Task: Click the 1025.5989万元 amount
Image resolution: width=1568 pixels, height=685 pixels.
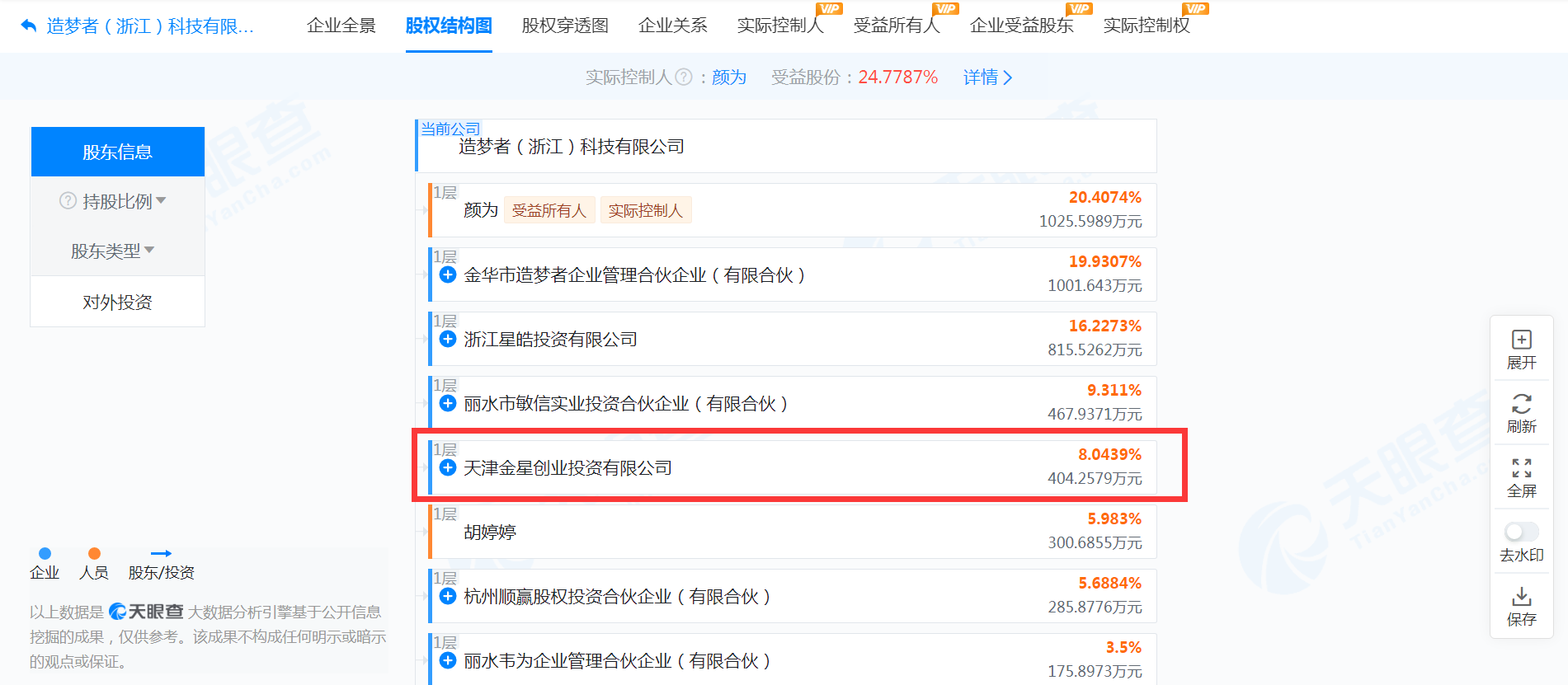Action: 1090,221
